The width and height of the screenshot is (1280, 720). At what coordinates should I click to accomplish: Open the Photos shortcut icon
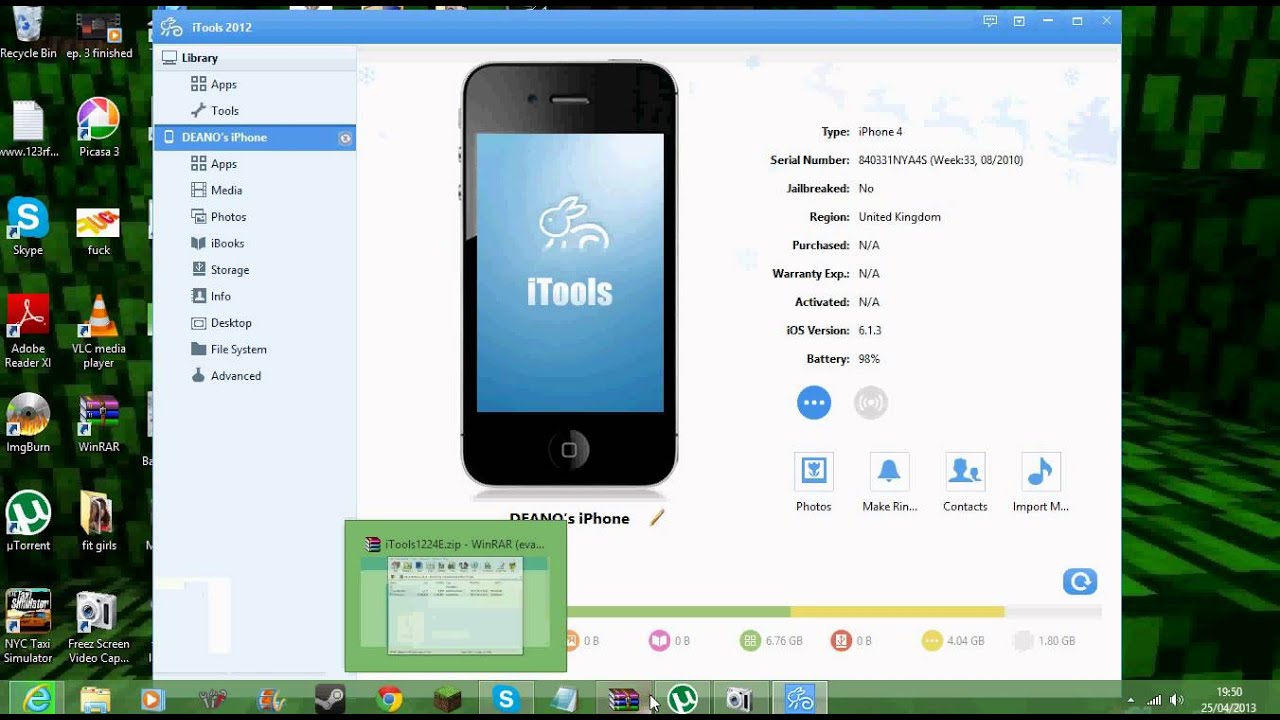pos(814,471)
